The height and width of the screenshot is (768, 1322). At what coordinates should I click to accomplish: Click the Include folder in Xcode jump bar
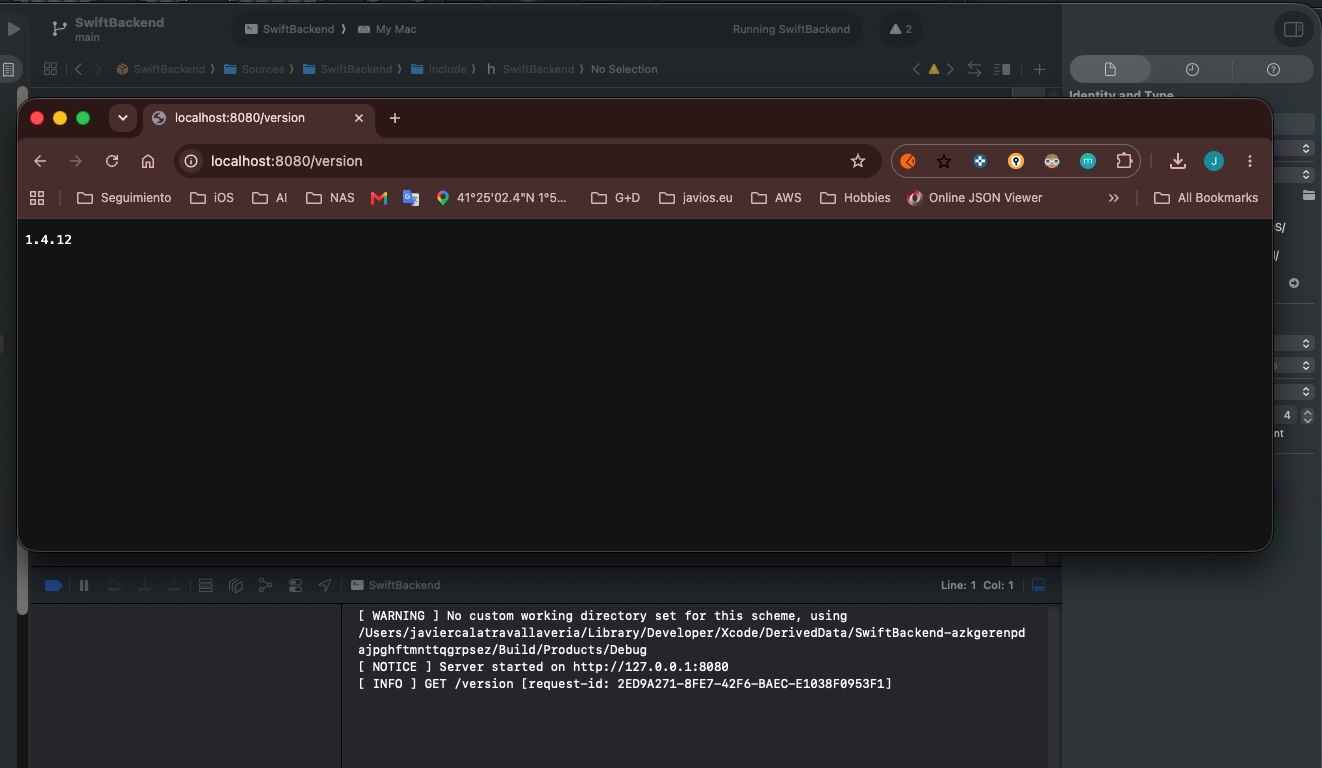coord(439,69)
